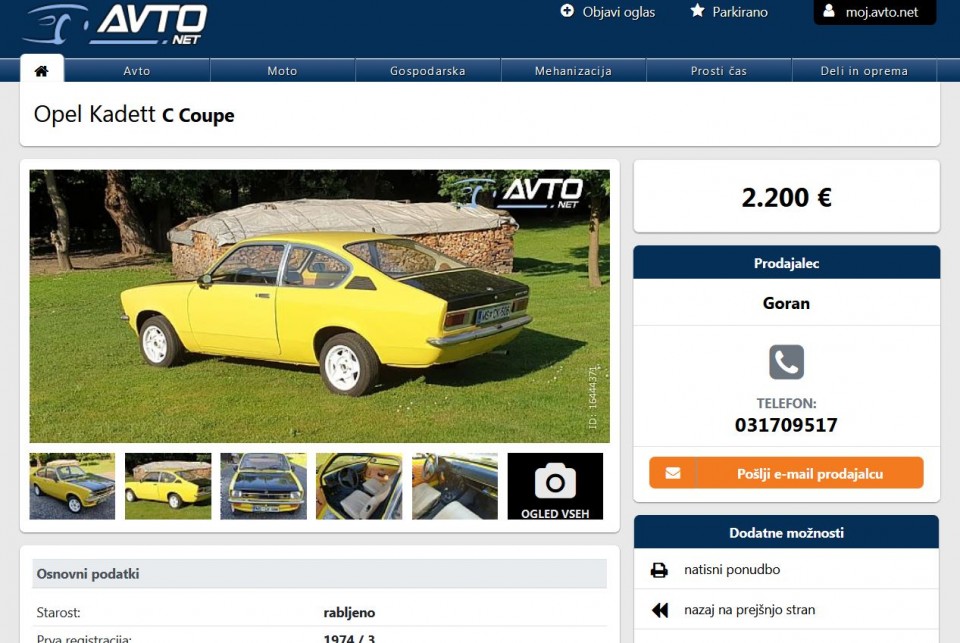The height and width of the screenshot is (643, 960).
Task: Click the front-view car thumbnail
Action: 264,486
